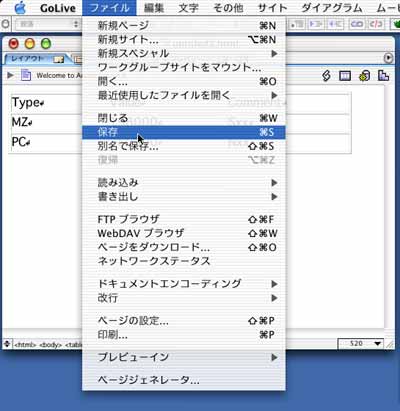Click the markup tree toggle icon in status bar
This screenshot has width=400, height=411.
point(7,343)
